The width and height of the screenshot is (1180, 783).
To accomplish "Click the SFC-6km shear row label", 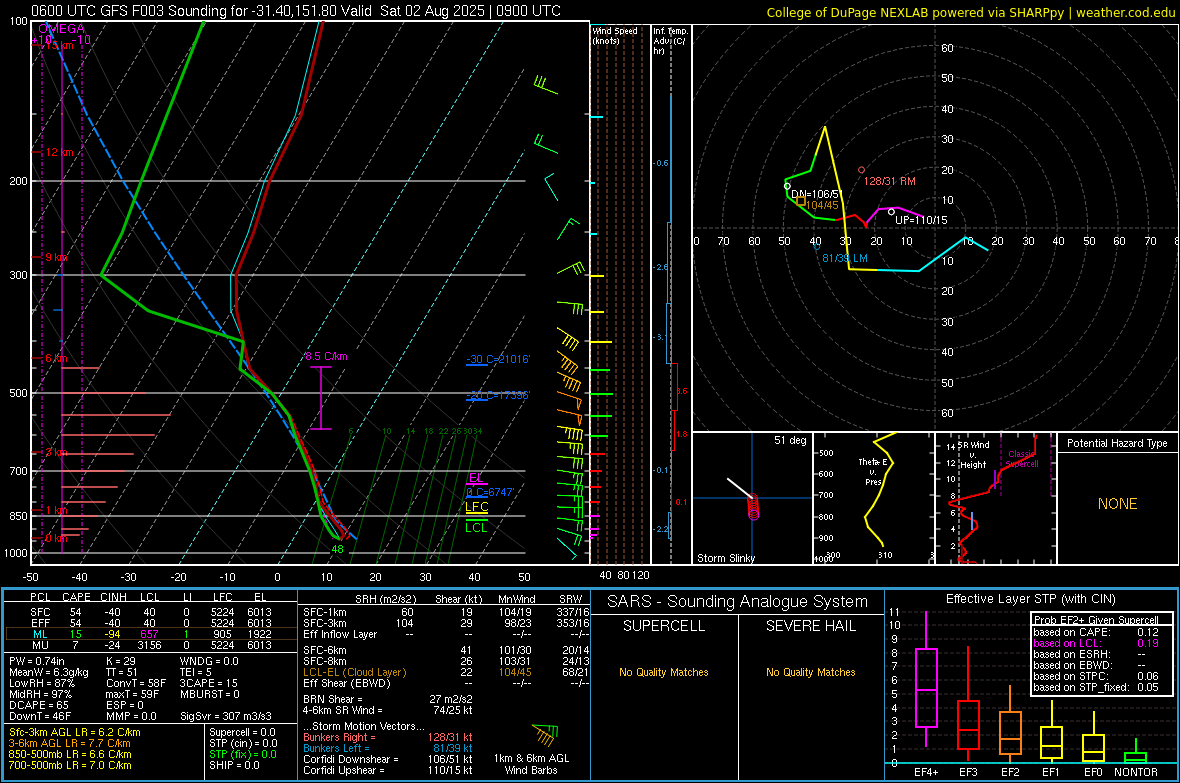I will [325, 650].
